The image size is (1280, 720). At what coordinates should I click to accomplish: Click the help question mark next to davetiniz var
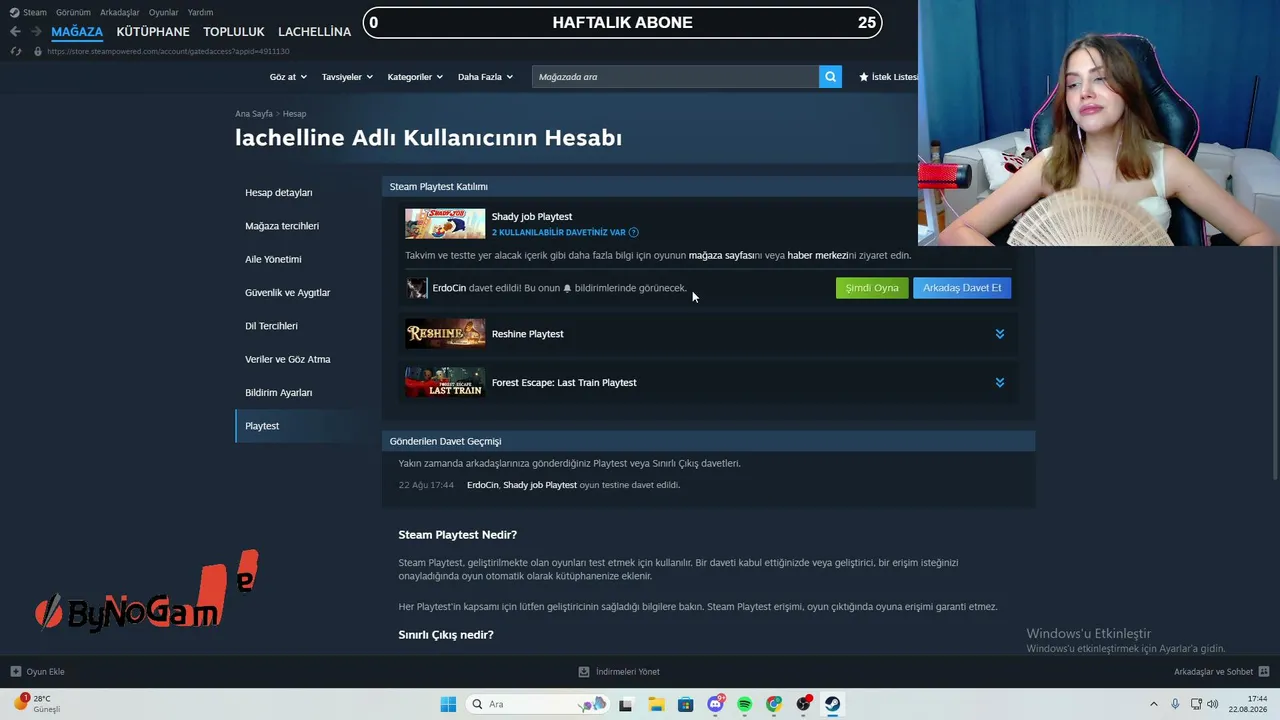tap(634, 232)
